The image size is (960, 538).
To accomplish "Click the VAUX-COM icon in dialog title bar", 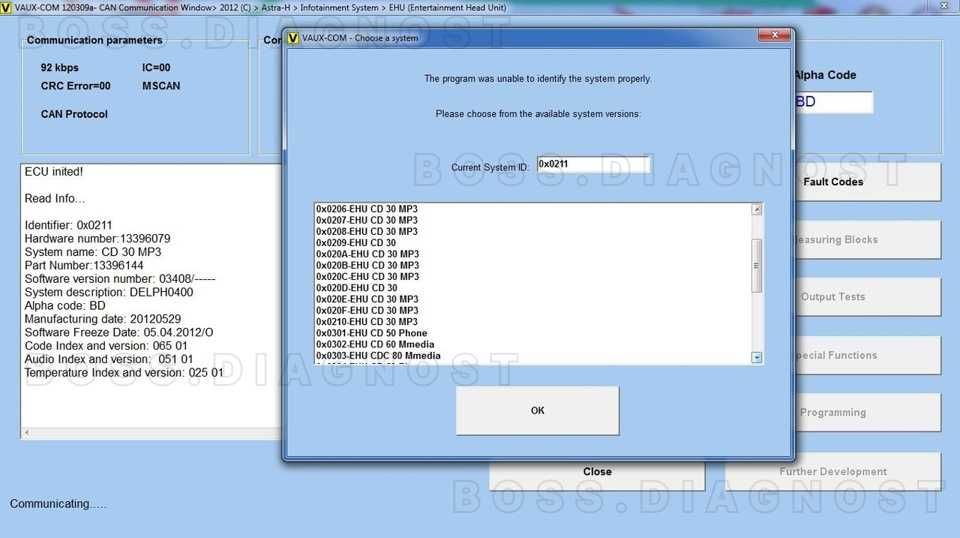I will point(293,38).
